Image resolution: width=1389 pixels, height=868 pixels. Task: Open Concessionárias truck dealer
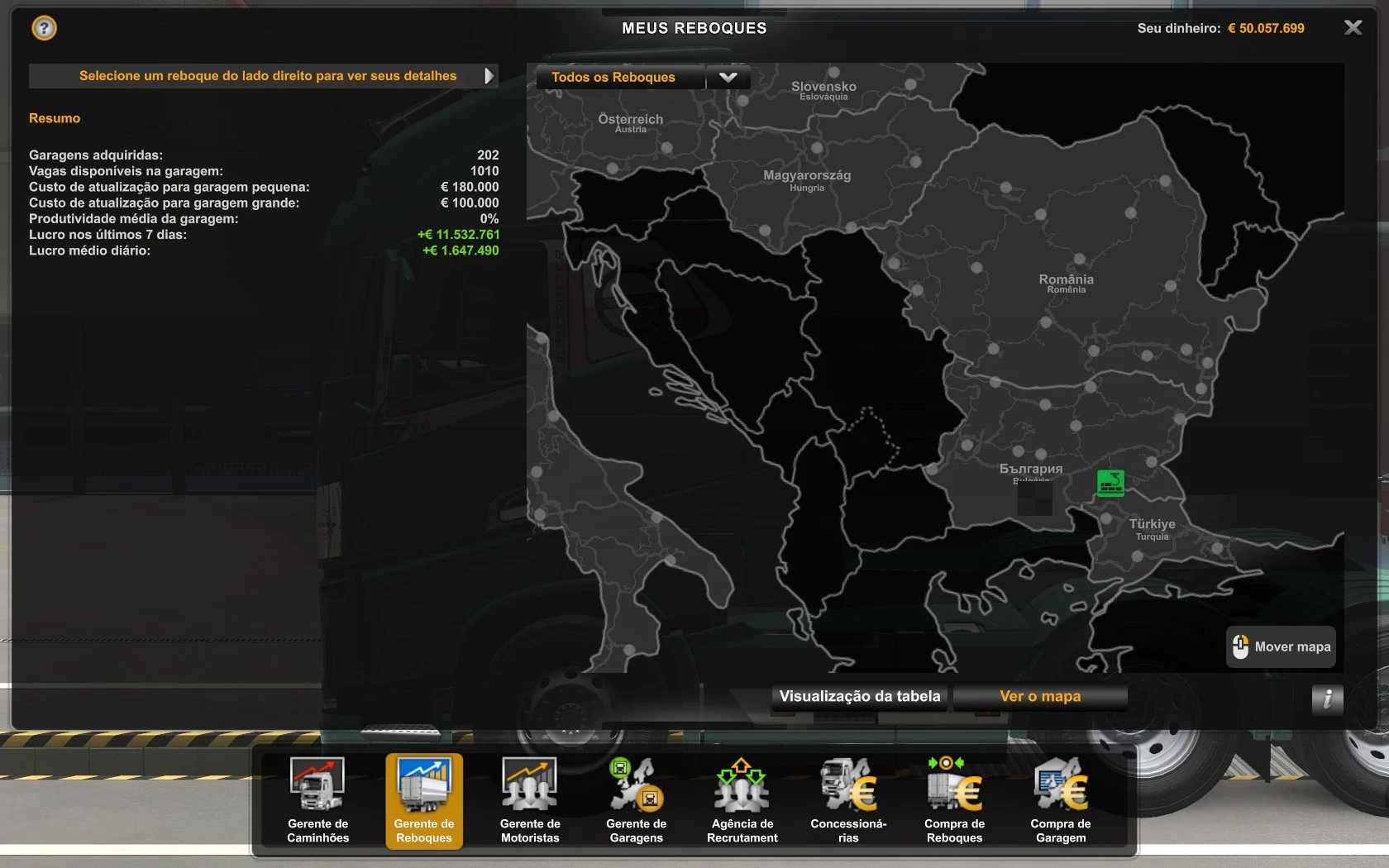848,799
